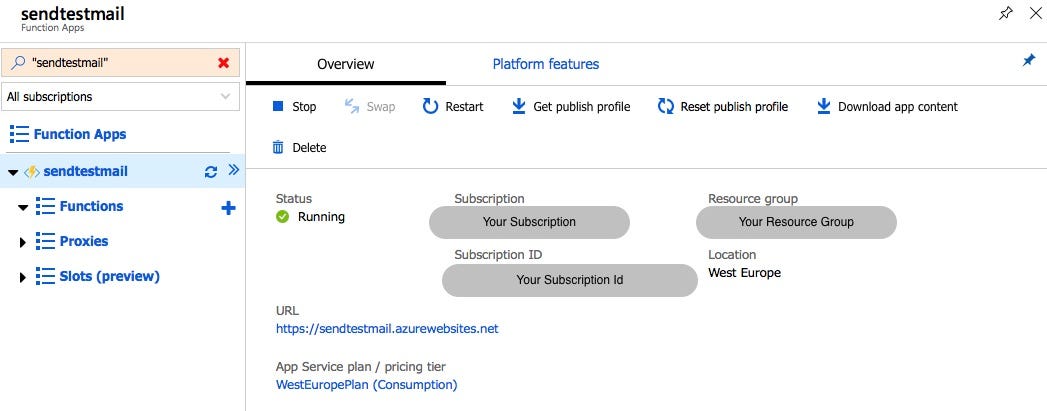
Task: Open the sendtestmail.azurewebsites.net URL link
Action: click(x=387, y=329)
